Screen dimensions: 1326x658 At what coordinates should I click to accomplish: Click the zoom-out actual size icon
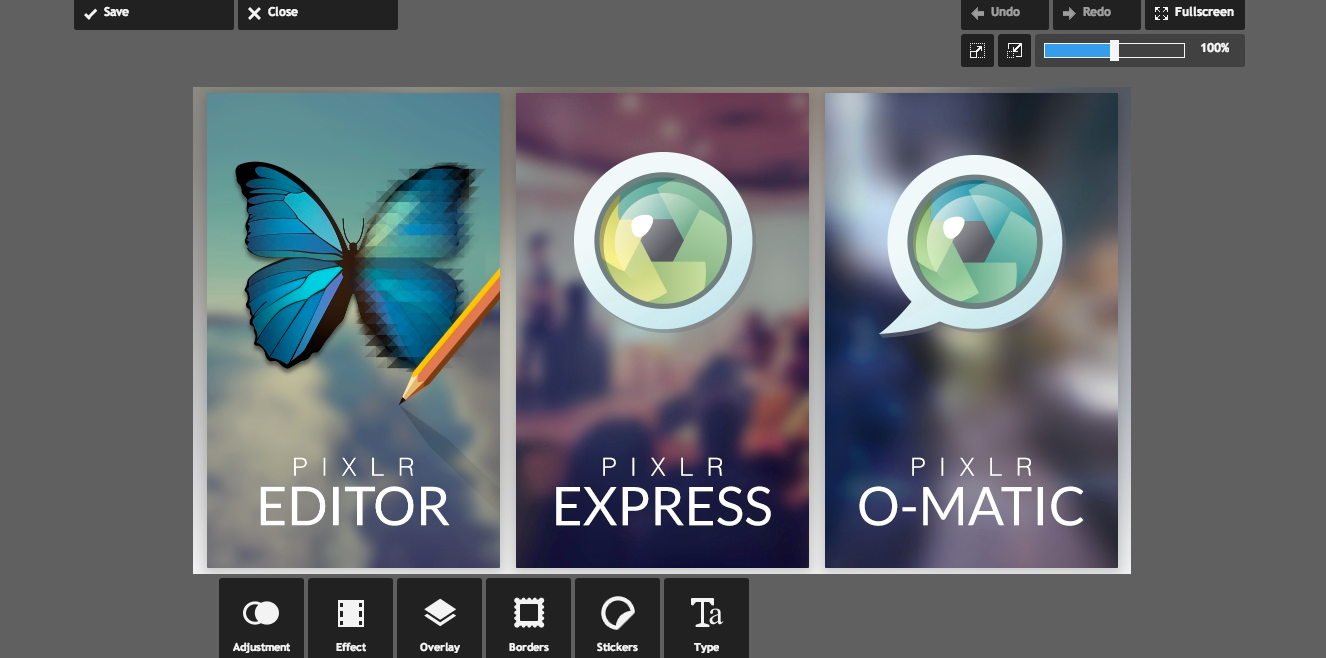click(1014, 50)
